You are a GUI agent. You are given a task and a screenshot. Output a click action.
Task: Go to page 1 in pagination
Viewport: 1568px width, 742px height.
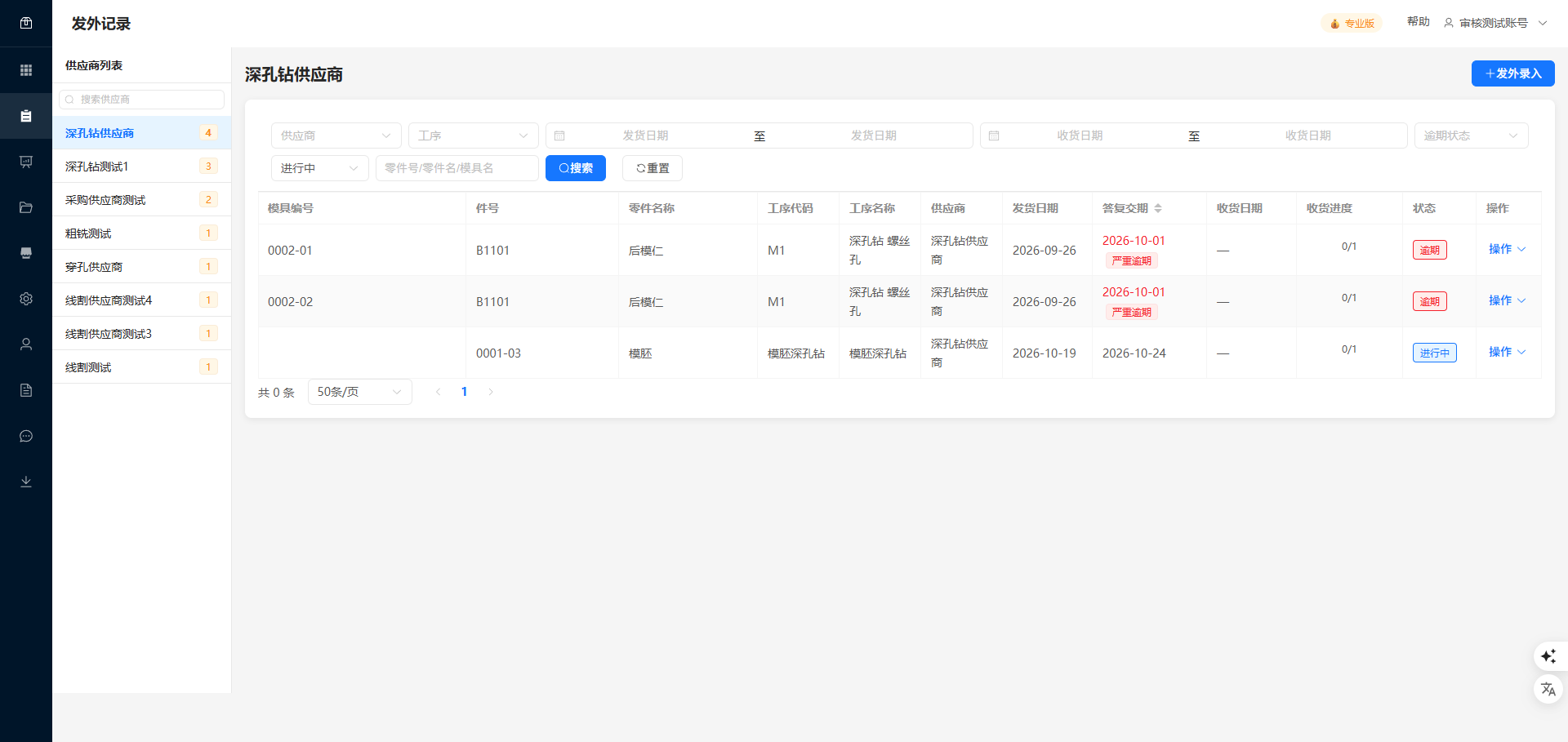coord(465,392)
